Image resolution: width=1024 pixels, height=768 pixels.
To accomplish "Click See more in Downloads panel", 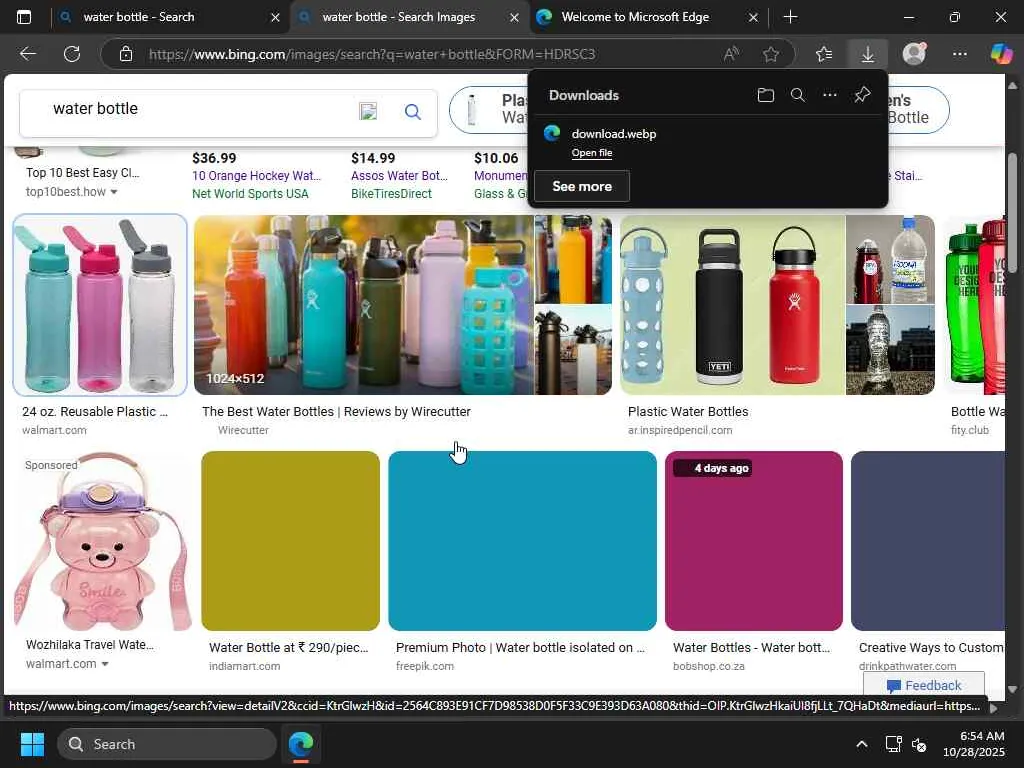I will 582,186.
